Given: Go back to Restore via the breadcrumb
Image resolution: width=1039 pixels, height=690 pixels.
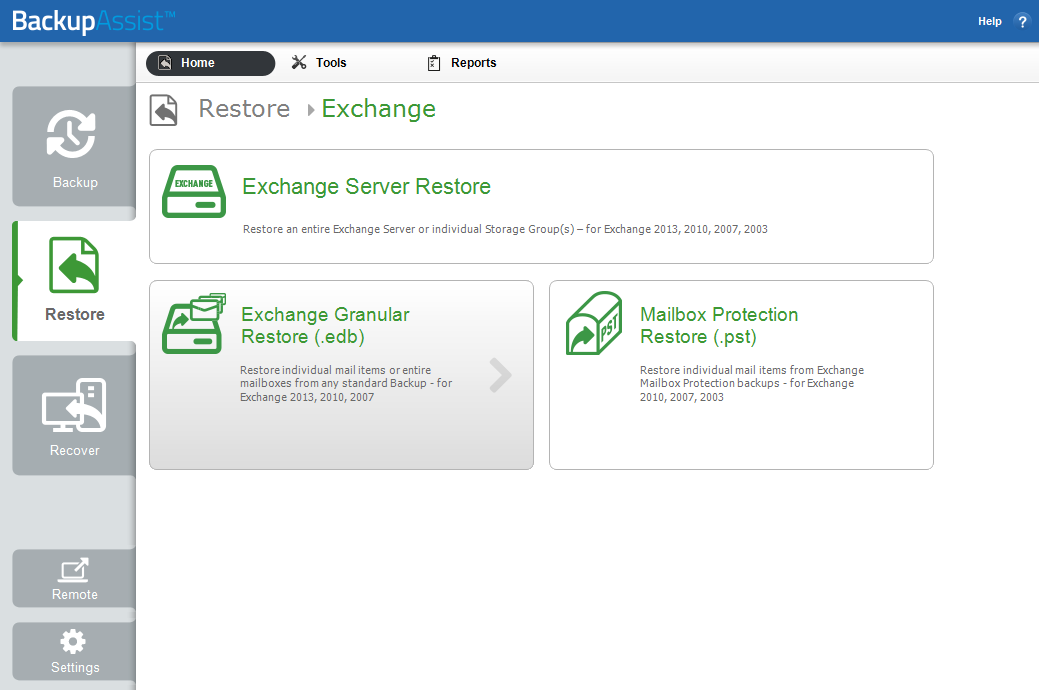Looking at the screenshot, I should pyautogui.click(x=245, y=109).
